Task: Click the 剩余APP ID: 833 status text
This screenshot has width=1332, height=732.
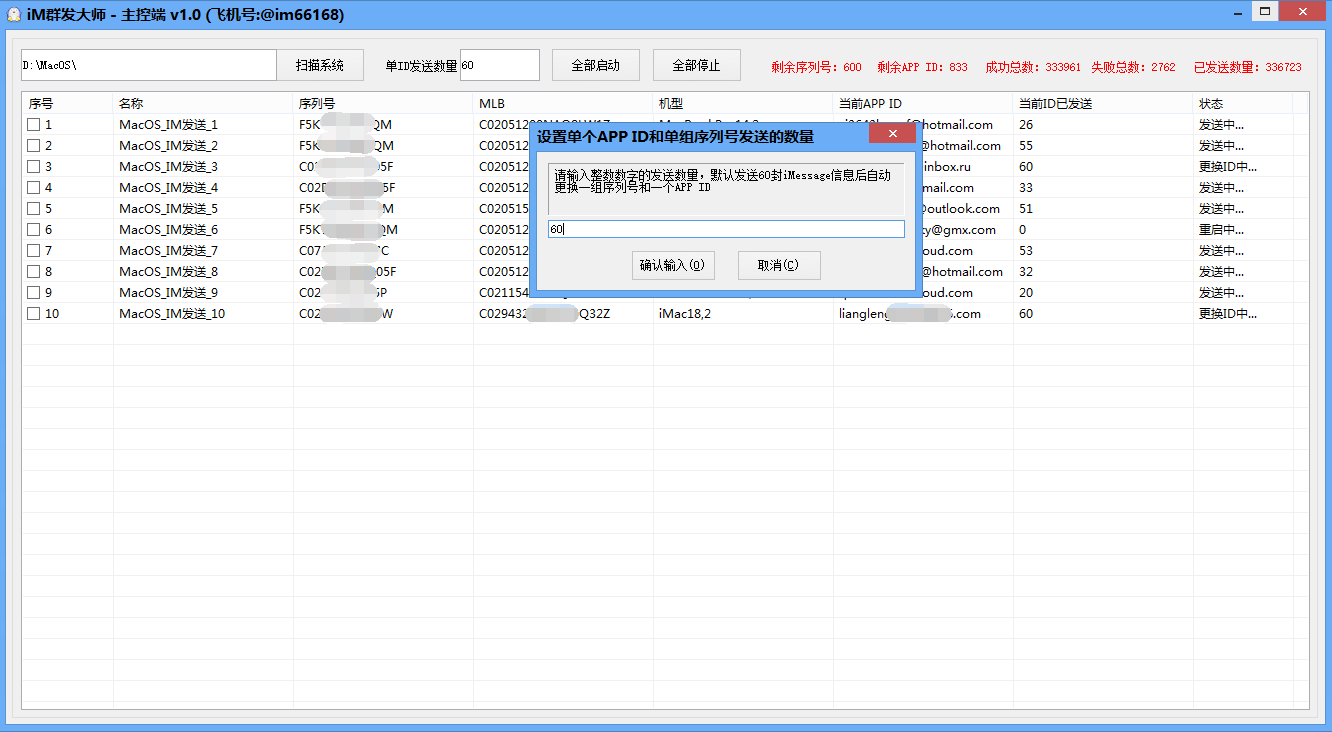Action: 922,68
